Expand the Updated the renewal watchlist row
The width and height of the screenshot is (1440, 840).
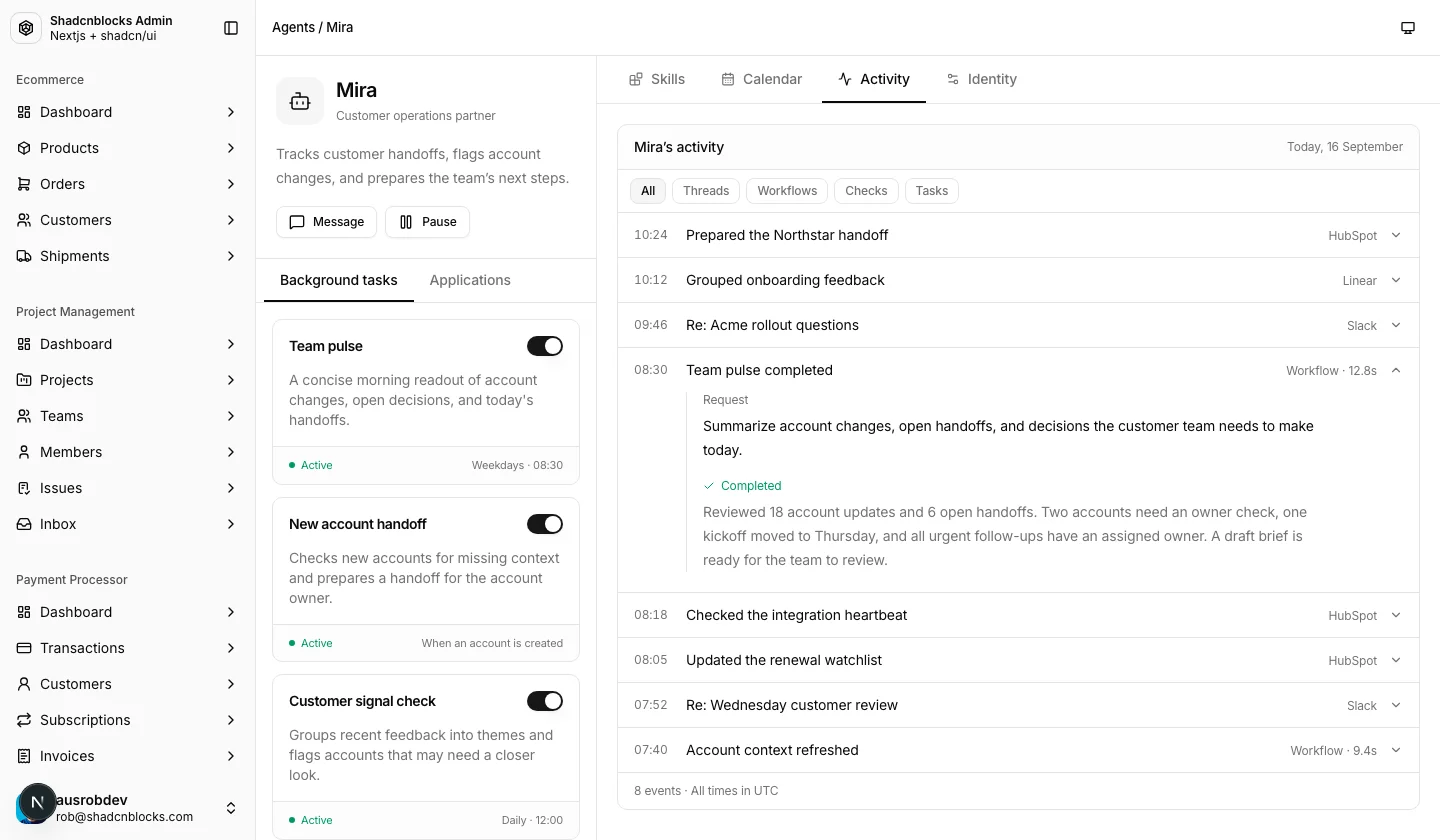click(1018, 660)
